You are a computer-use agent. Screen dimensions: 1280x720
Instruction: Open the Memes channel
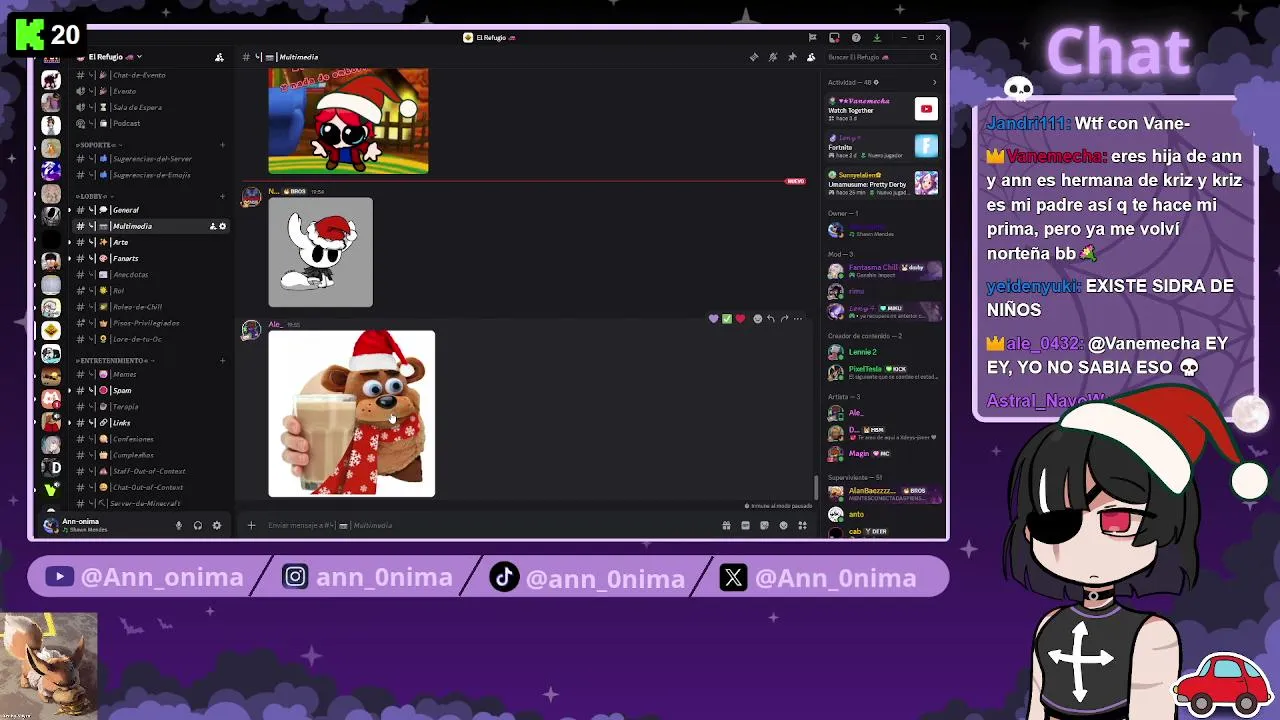point(150,374)
